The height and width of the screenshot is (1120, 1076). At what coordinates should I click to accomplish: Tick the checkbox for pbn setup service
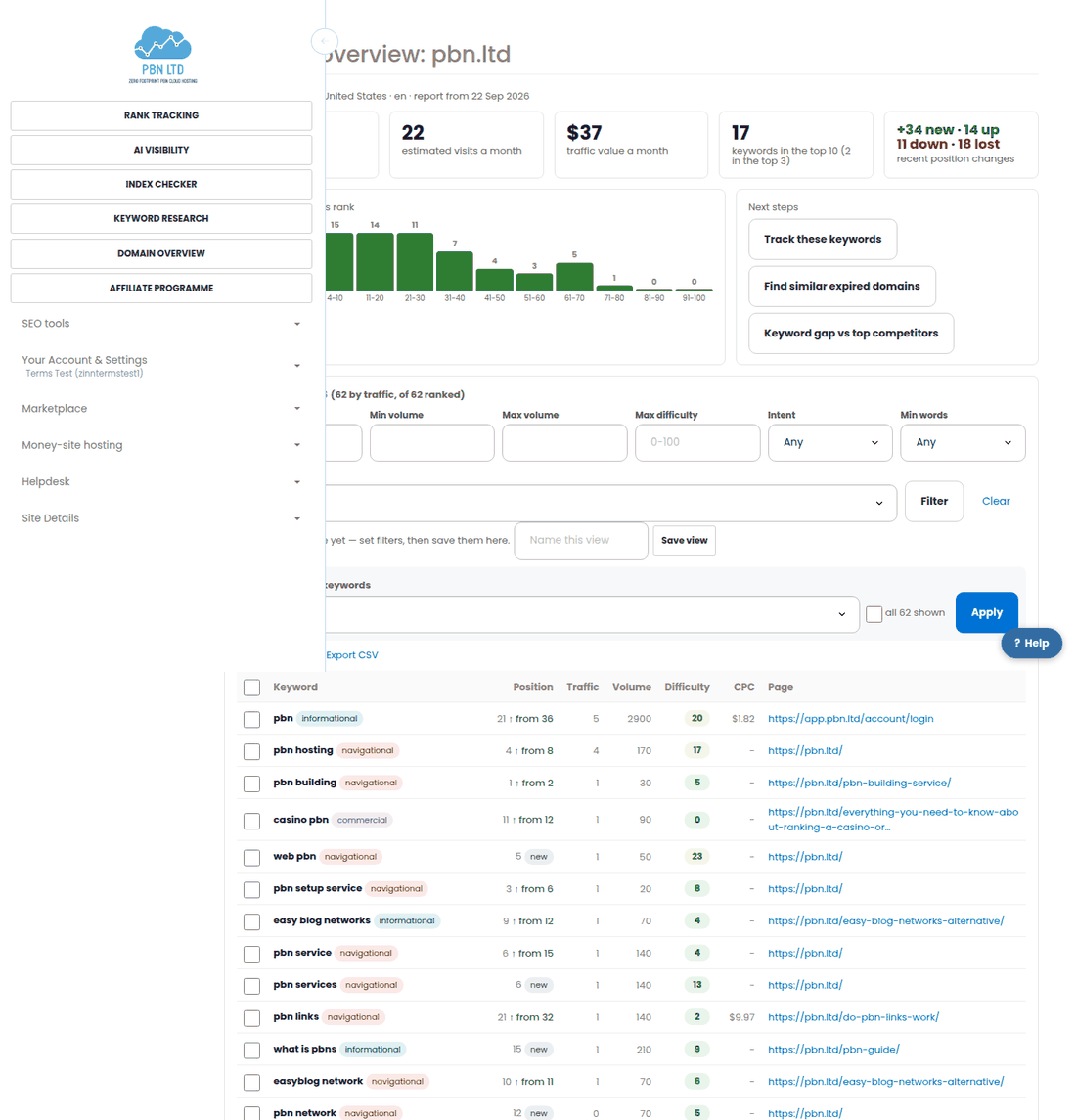pyautogui.click(x=251, y=889)
